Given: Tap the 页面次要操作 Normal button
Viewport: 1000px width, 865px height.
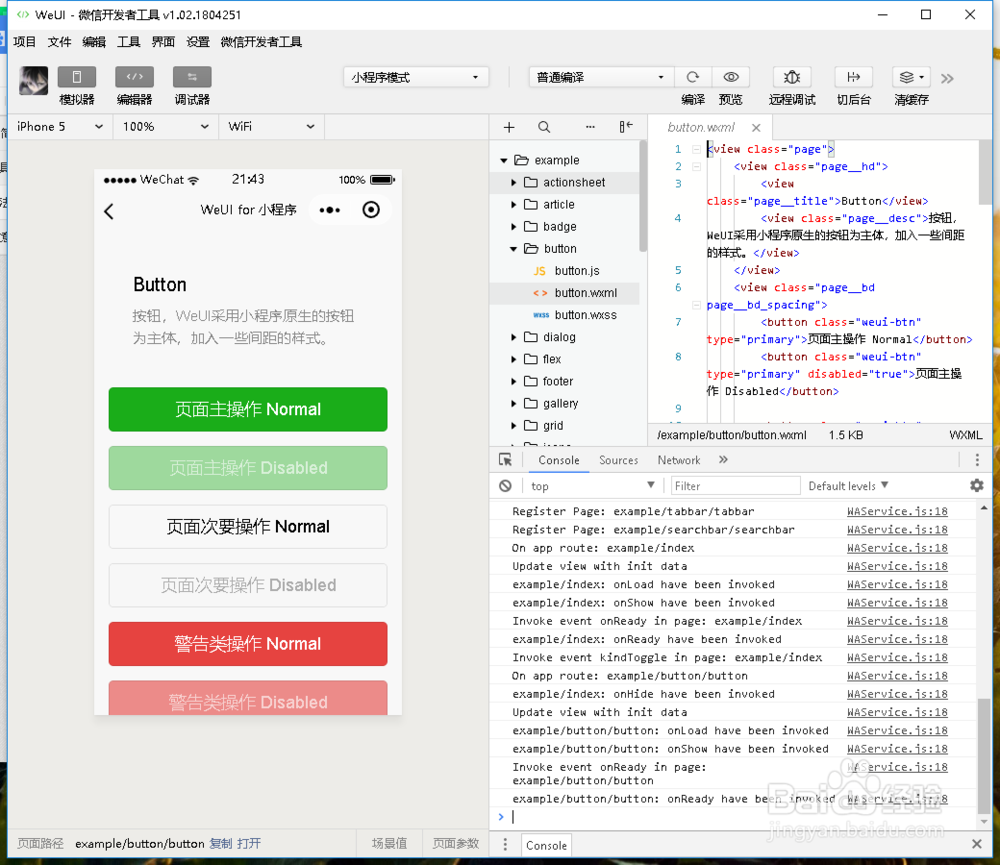Looking at the screenshot, I should coord(248,527).
